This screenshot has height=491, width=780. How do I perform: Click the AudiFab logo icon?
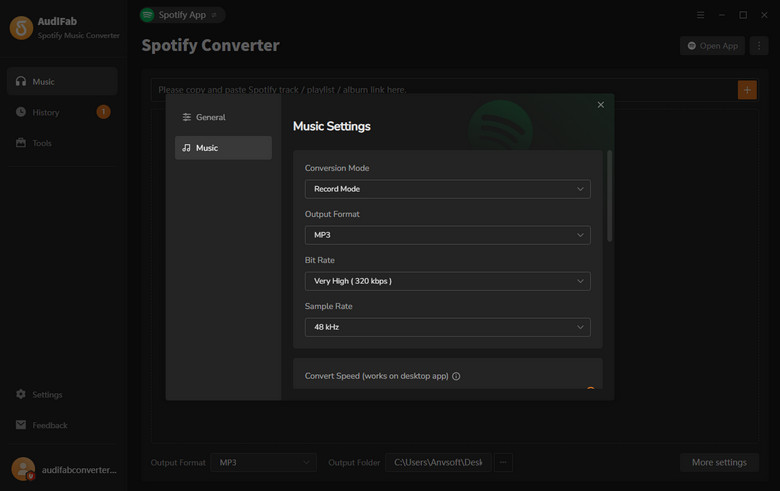pos(21,28)
